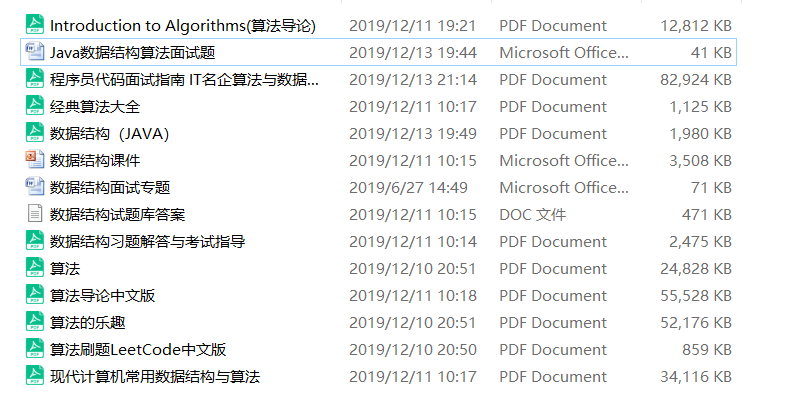Viewport: 810px width, 408px height.
Task: Click the Word icon of 数据结构面试专题
Action: tap(35, 187)
